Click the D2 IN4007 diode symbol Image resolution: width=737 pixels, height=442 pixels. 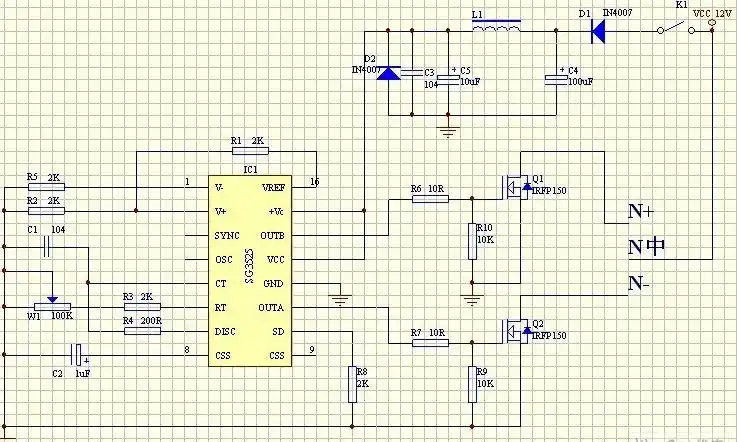tap(389, 73)
